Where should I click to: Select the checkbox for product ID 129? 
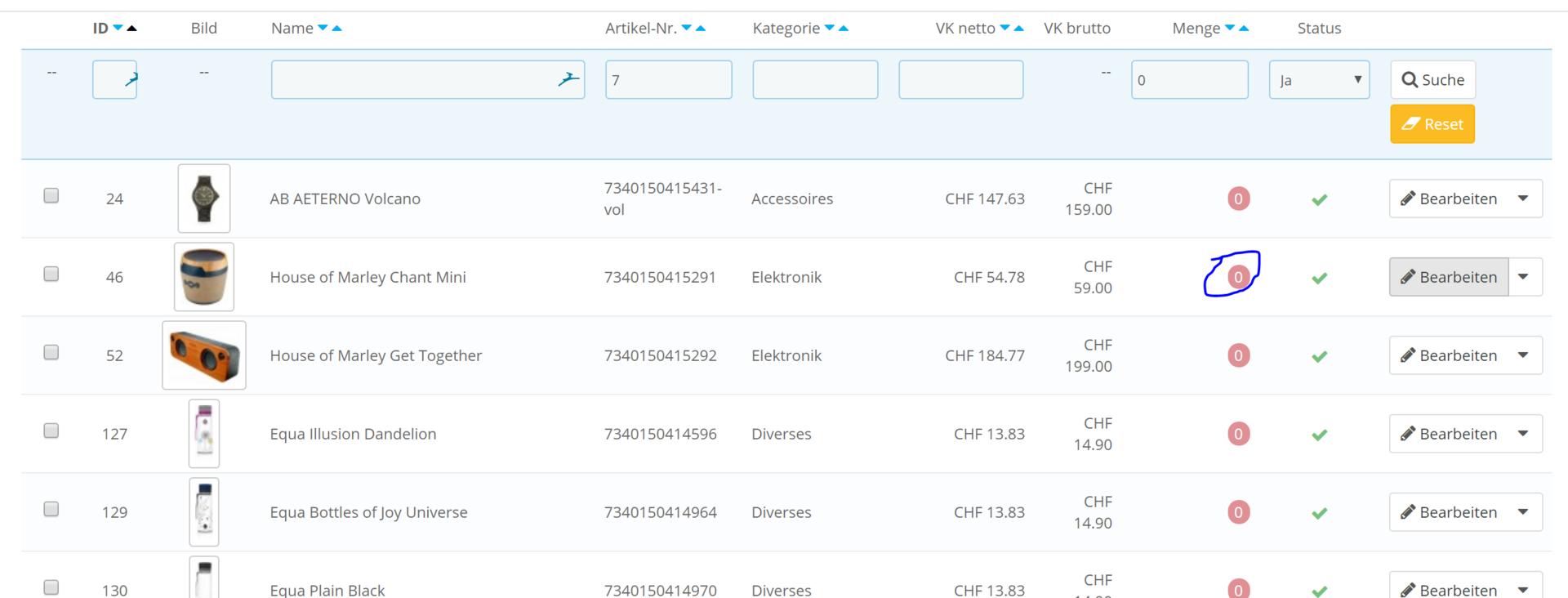pos(51,509)
